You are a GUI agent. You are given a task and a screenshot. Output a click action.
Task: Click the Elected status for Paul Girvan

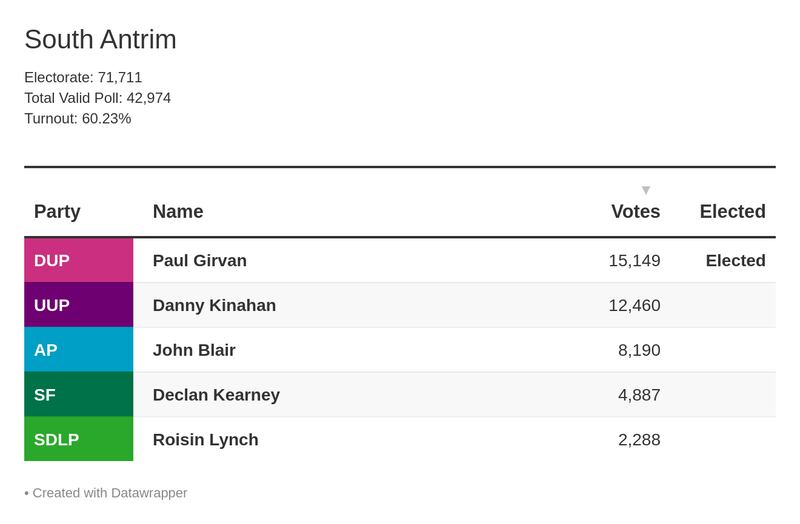[x=735, y=261]
